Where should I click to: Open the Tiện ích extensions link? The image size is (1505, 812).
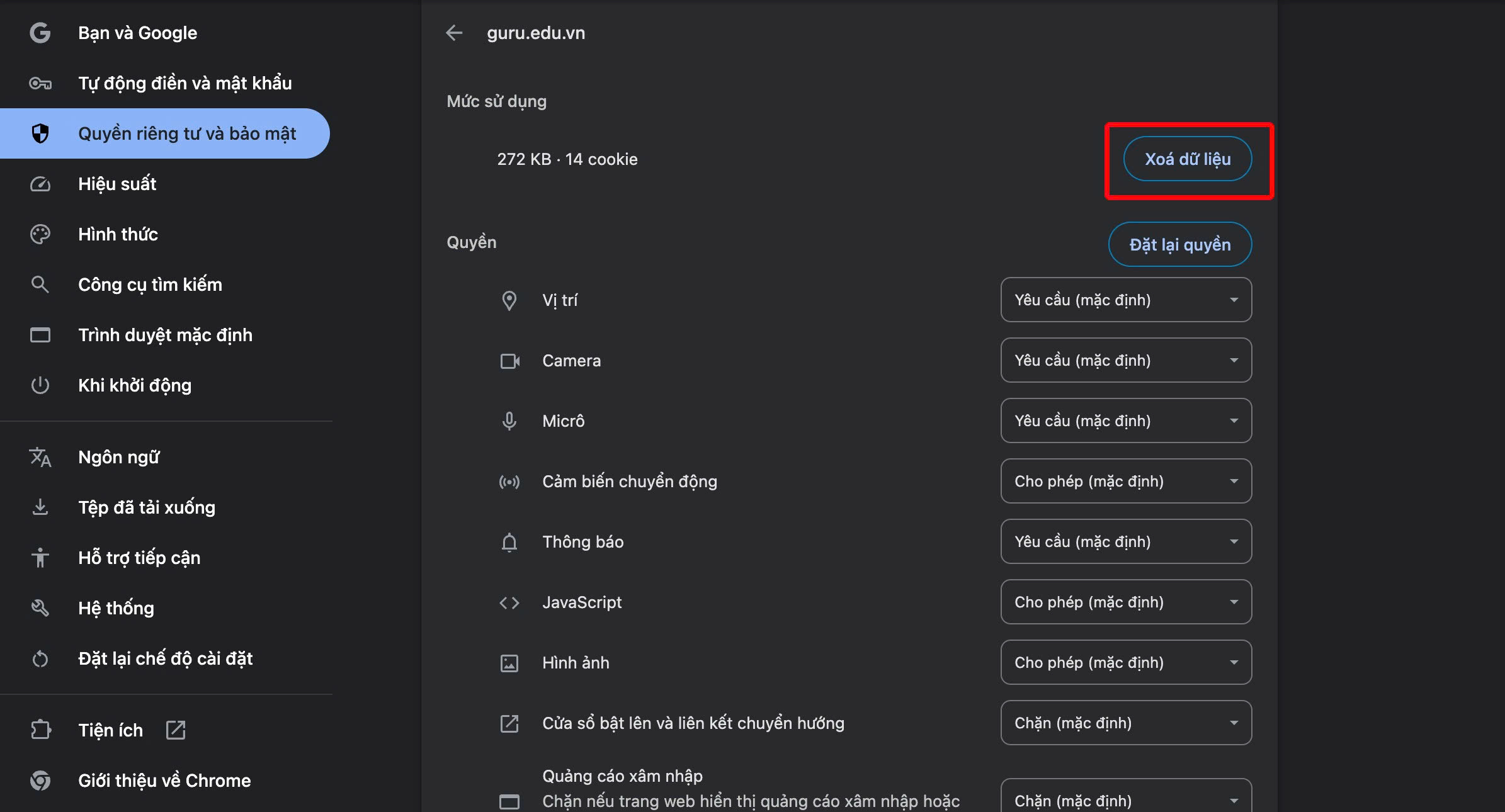[x=165, y=730]
